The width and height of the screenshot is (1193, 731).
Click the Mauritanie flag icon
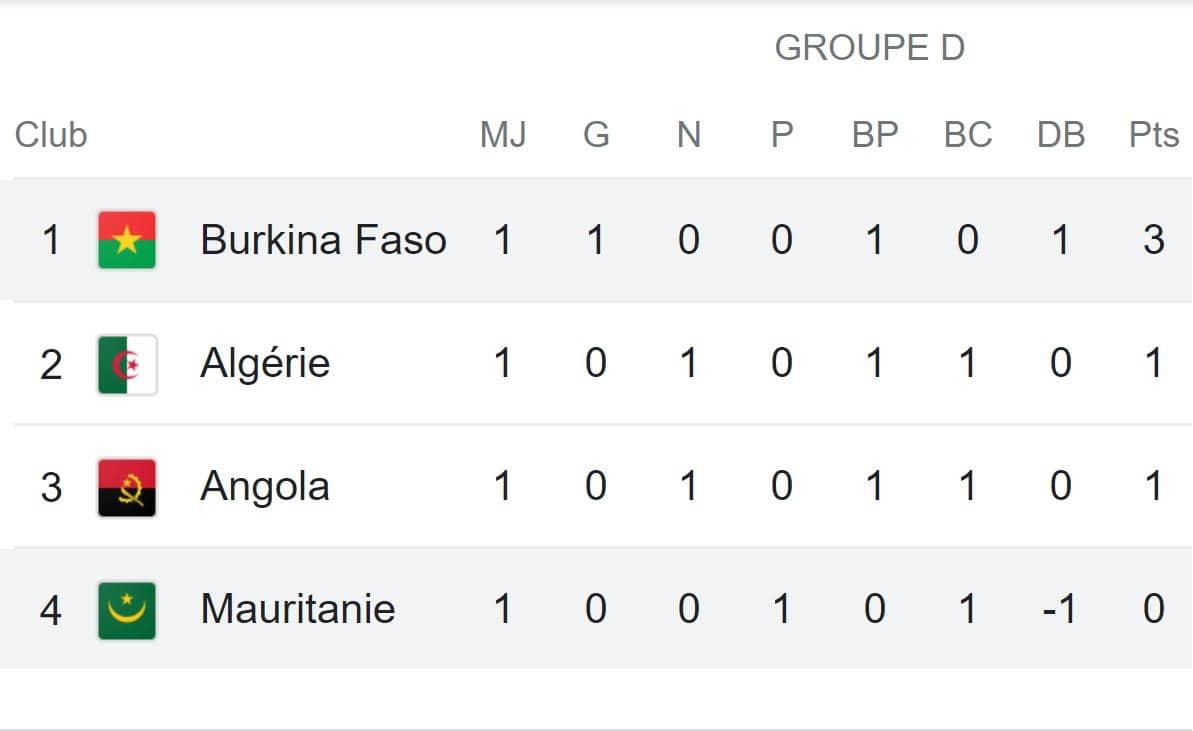pyautogui.click(x=127, y=611)
